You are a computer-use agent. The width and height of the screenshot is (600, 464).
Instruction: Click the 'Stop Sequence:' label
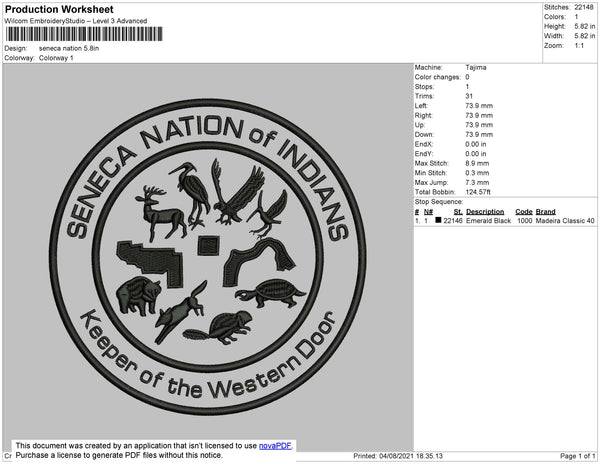pos(439,202)
